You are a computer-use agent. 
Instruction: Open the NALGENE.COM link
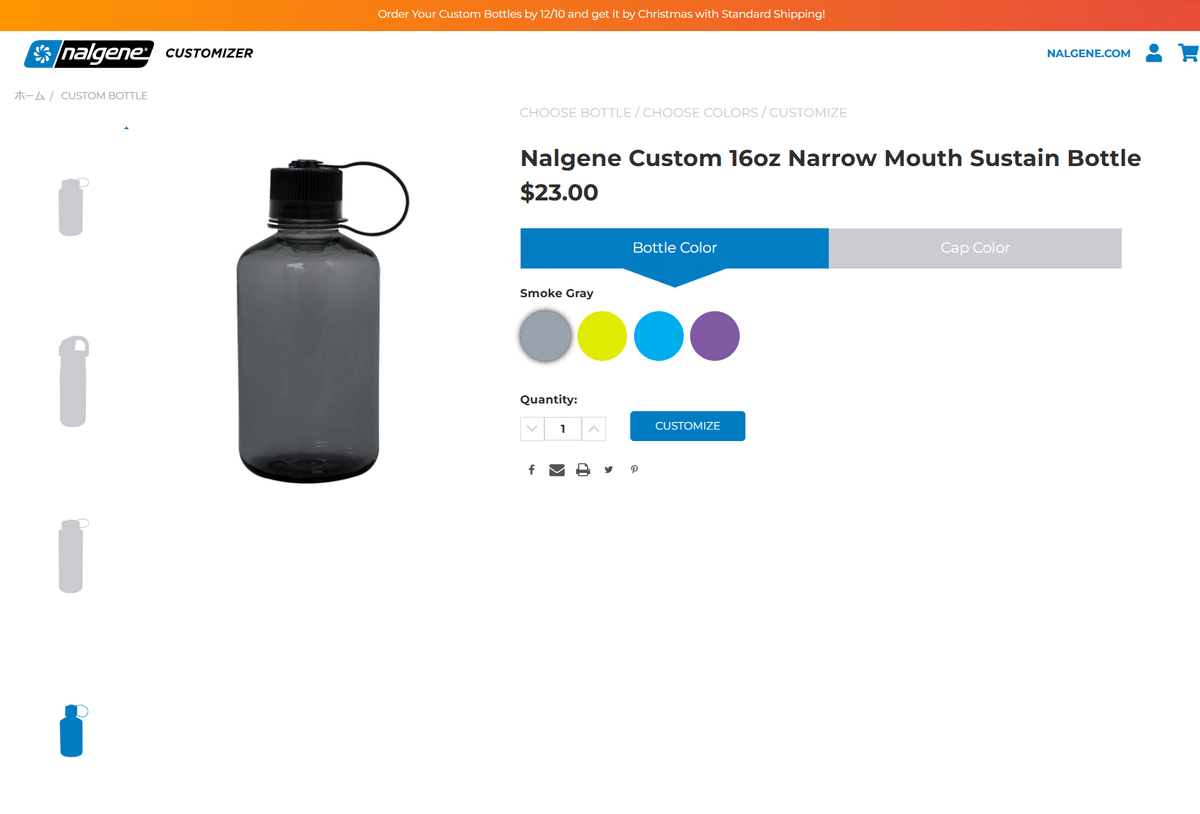(x=1088, y=54)
